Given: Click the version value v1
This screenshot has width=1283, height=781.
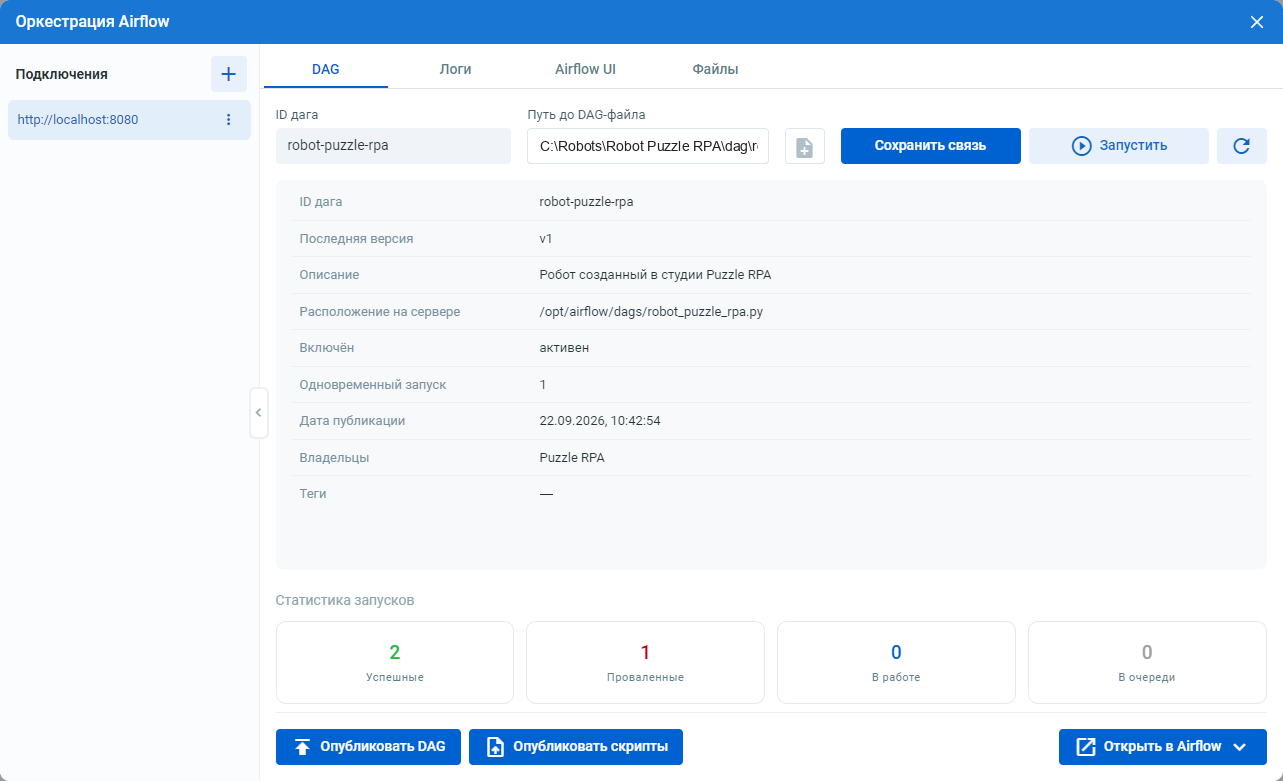Looking at the screenshot, I should (546, 239).
